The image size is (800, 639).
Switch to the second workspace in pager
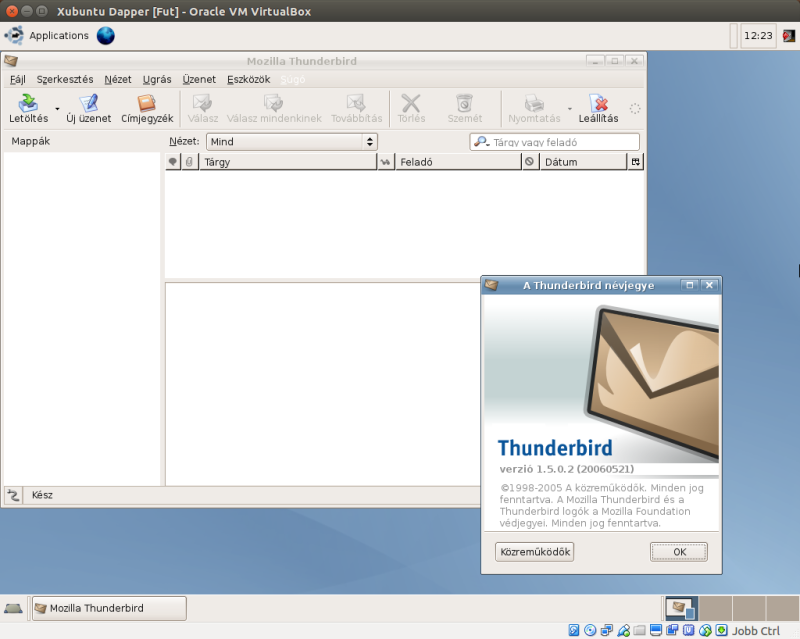(x=715, y=608)
